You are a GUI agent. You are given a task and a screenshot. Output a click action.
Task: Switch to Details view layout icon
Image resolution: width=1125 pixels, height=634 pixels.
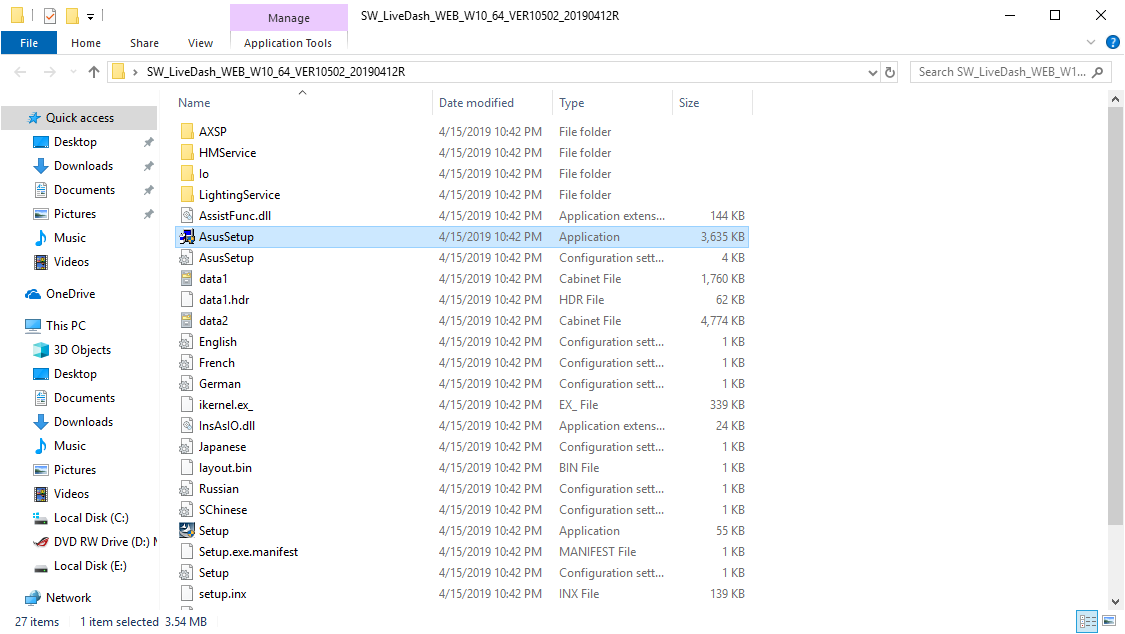1088,621
